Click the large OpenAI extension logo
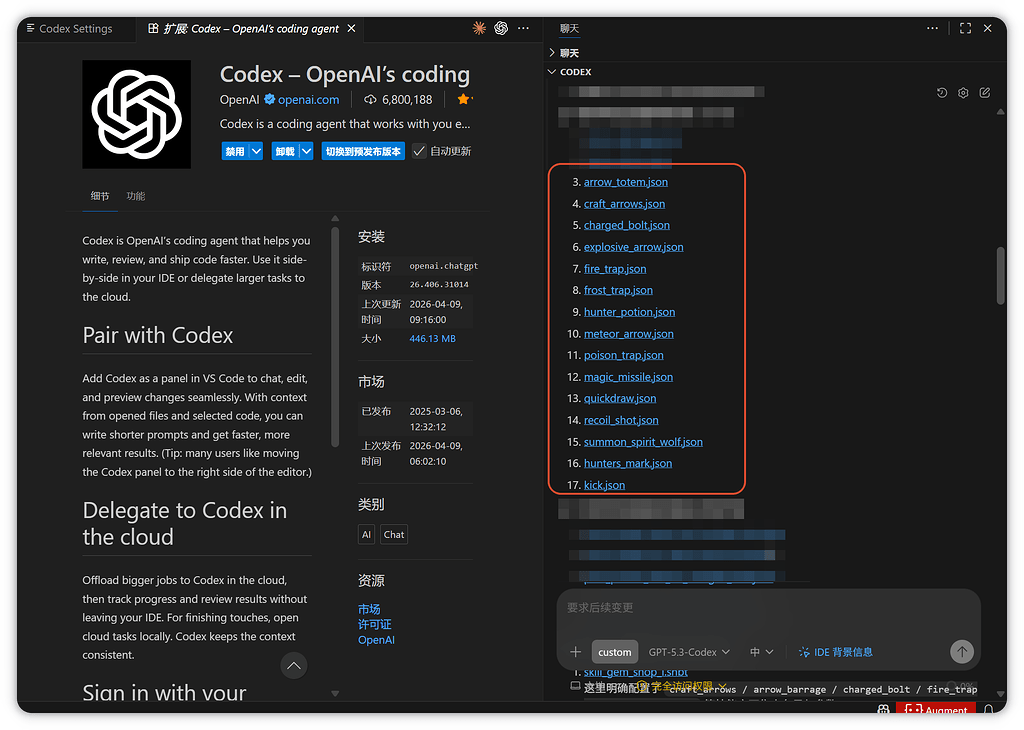The image size is (1024, 730). pyautogui.click(x=136, y=114)
